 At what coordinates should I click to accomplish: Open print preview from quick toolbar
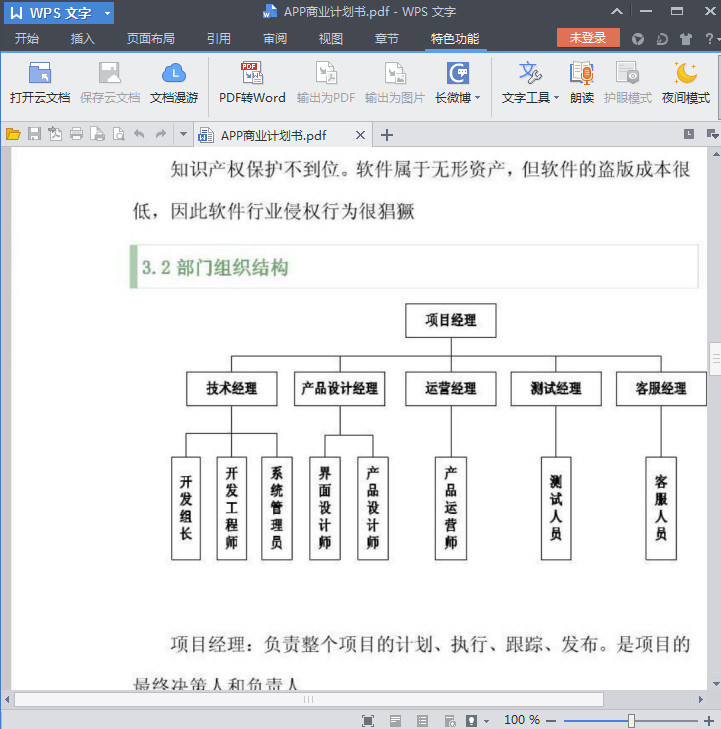pos(119,134)
